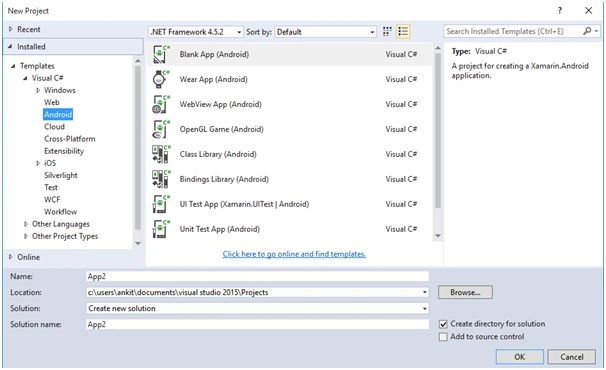Select WCF in the templates tree
Viewport: 606px width, 370px height.
(x=52, y=199)
